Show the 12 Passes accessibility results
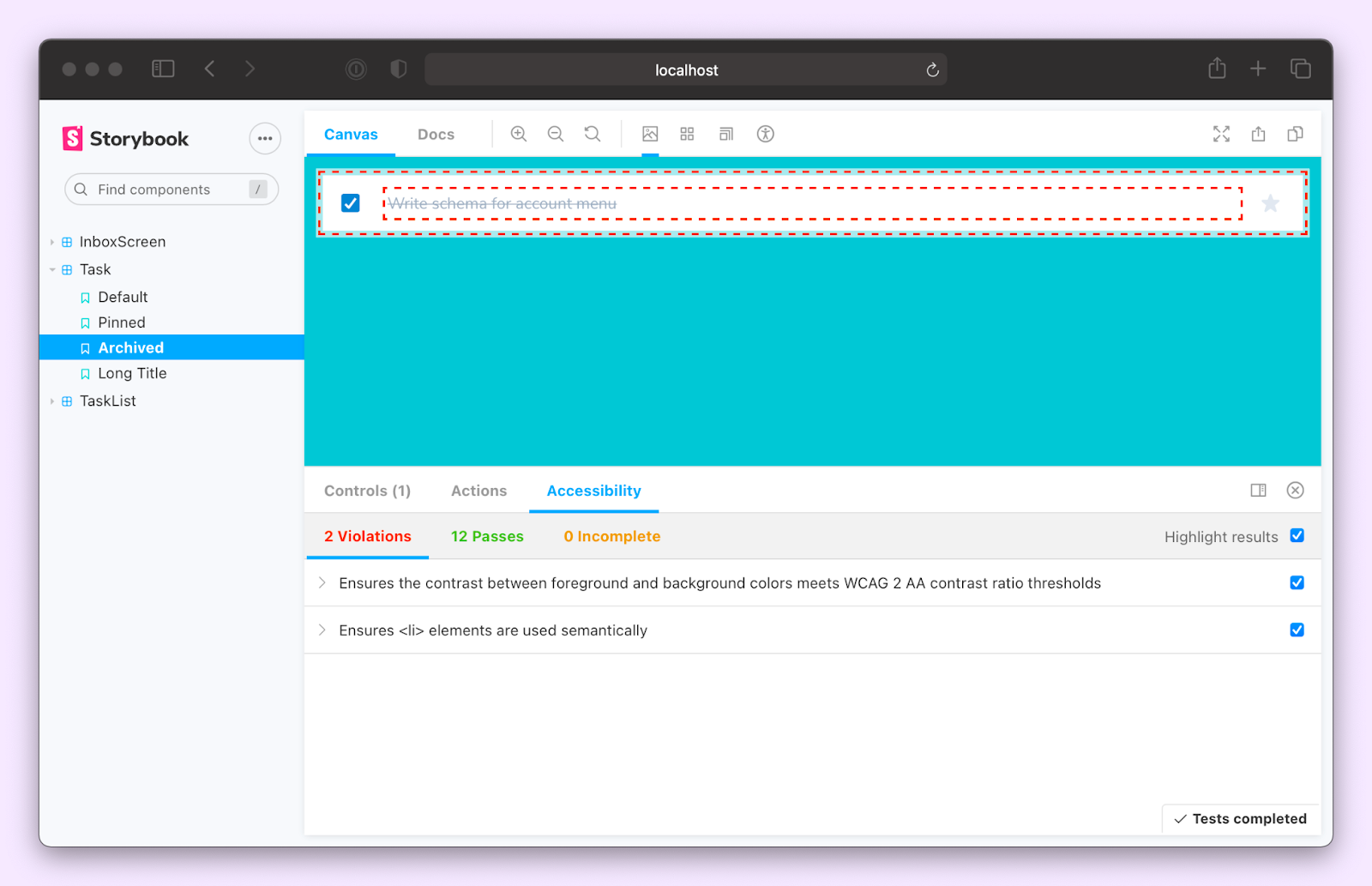1372x886 pixels. click(486, 536)
